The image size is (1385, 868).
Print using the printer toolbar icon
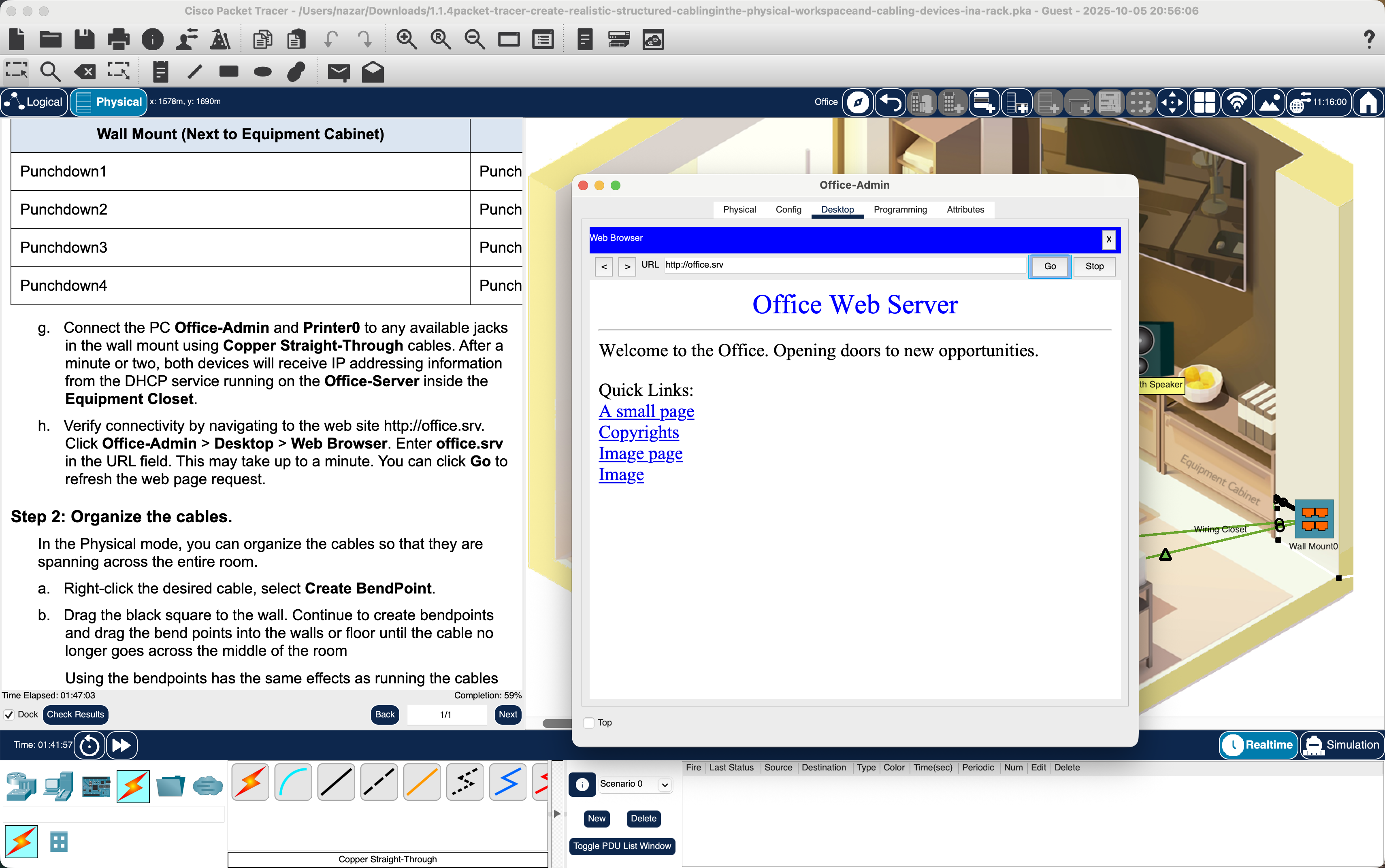[x=118, y=39]
